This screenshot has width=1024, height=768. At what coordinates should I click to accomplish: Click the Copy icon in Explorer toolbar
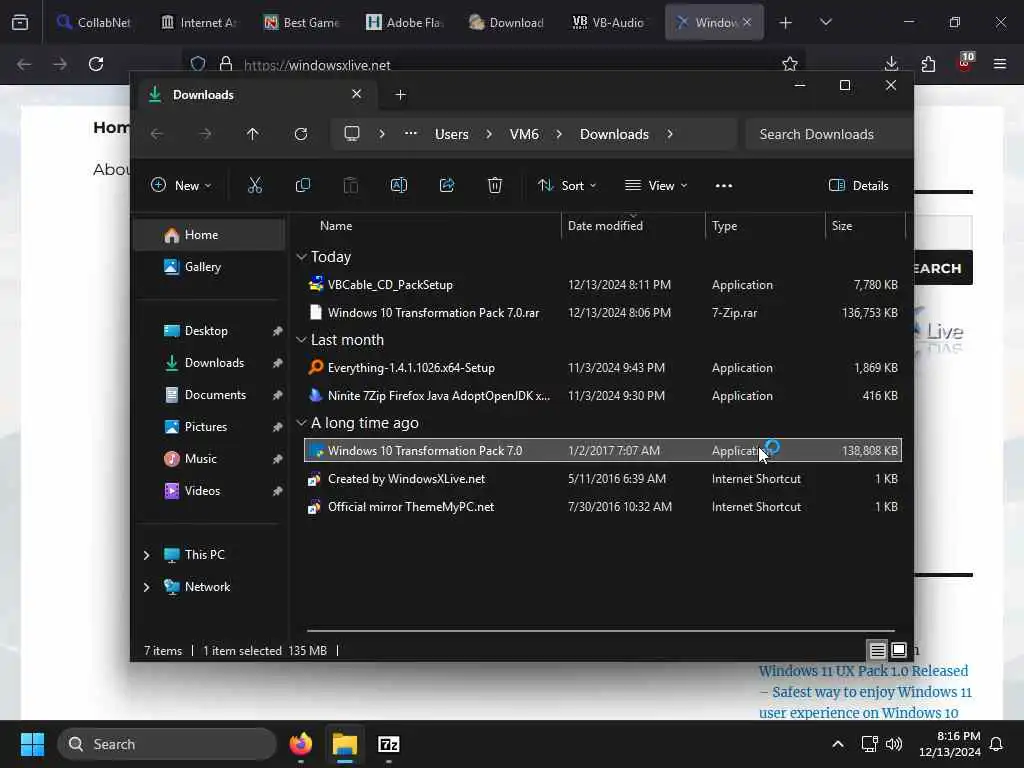click(302, 185)
